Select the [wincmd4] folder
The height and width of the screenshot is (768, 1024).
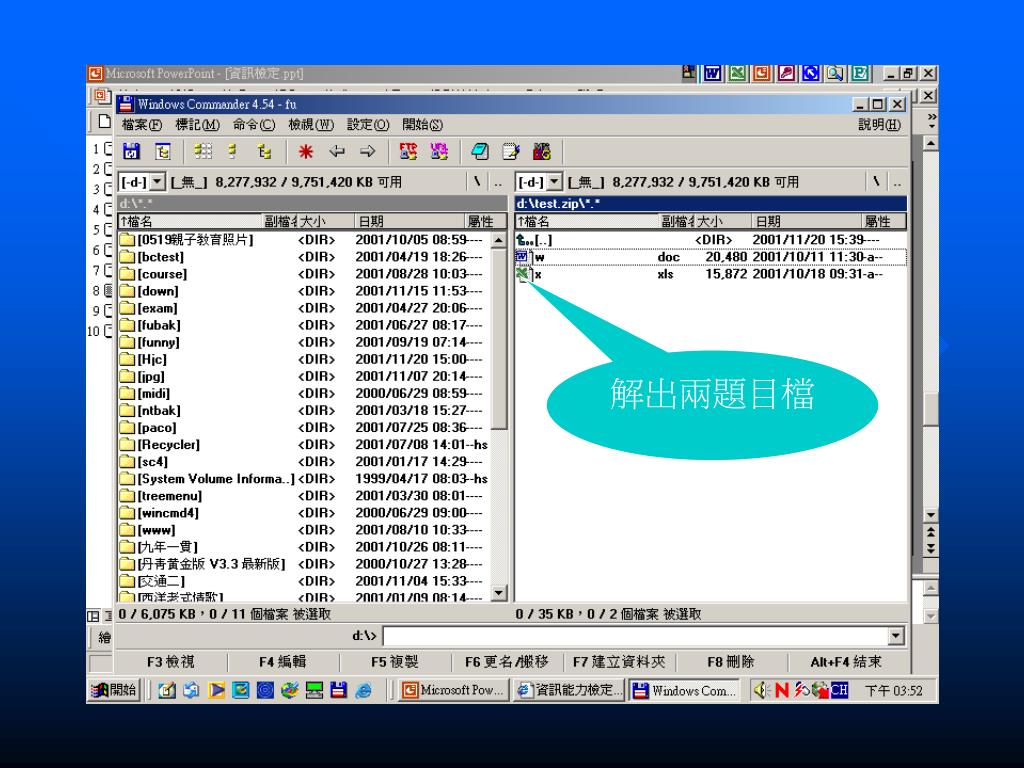click(304, 513)
